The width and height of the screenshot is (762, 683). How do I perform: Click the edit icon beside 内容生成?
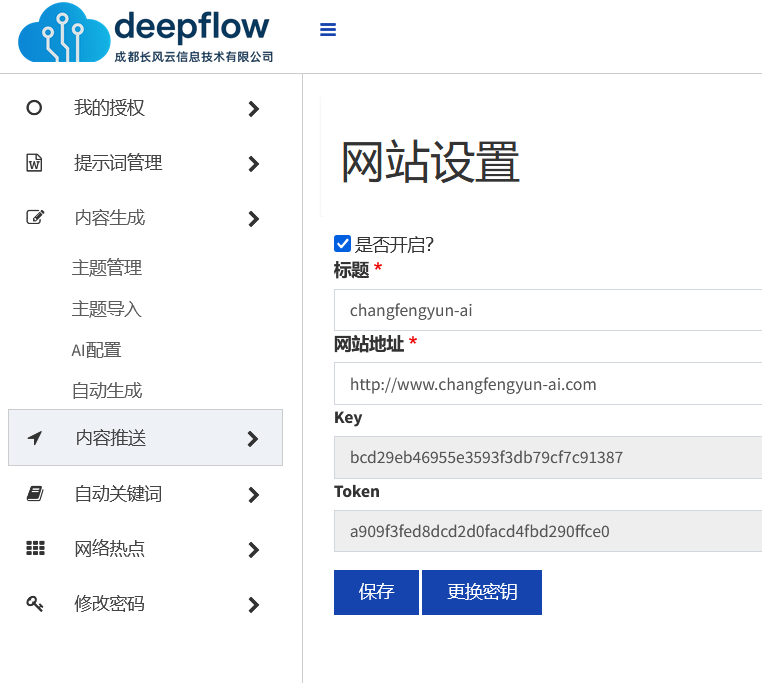coord(34,218)
